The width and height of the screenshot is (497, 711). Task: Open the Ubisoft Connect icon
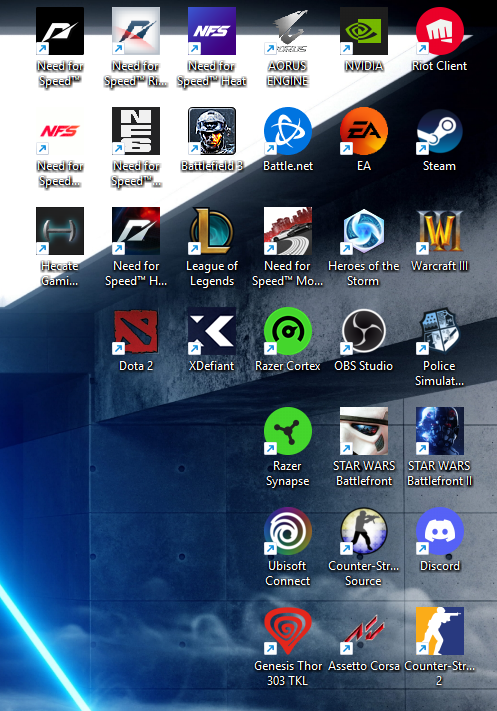point(287,531)
